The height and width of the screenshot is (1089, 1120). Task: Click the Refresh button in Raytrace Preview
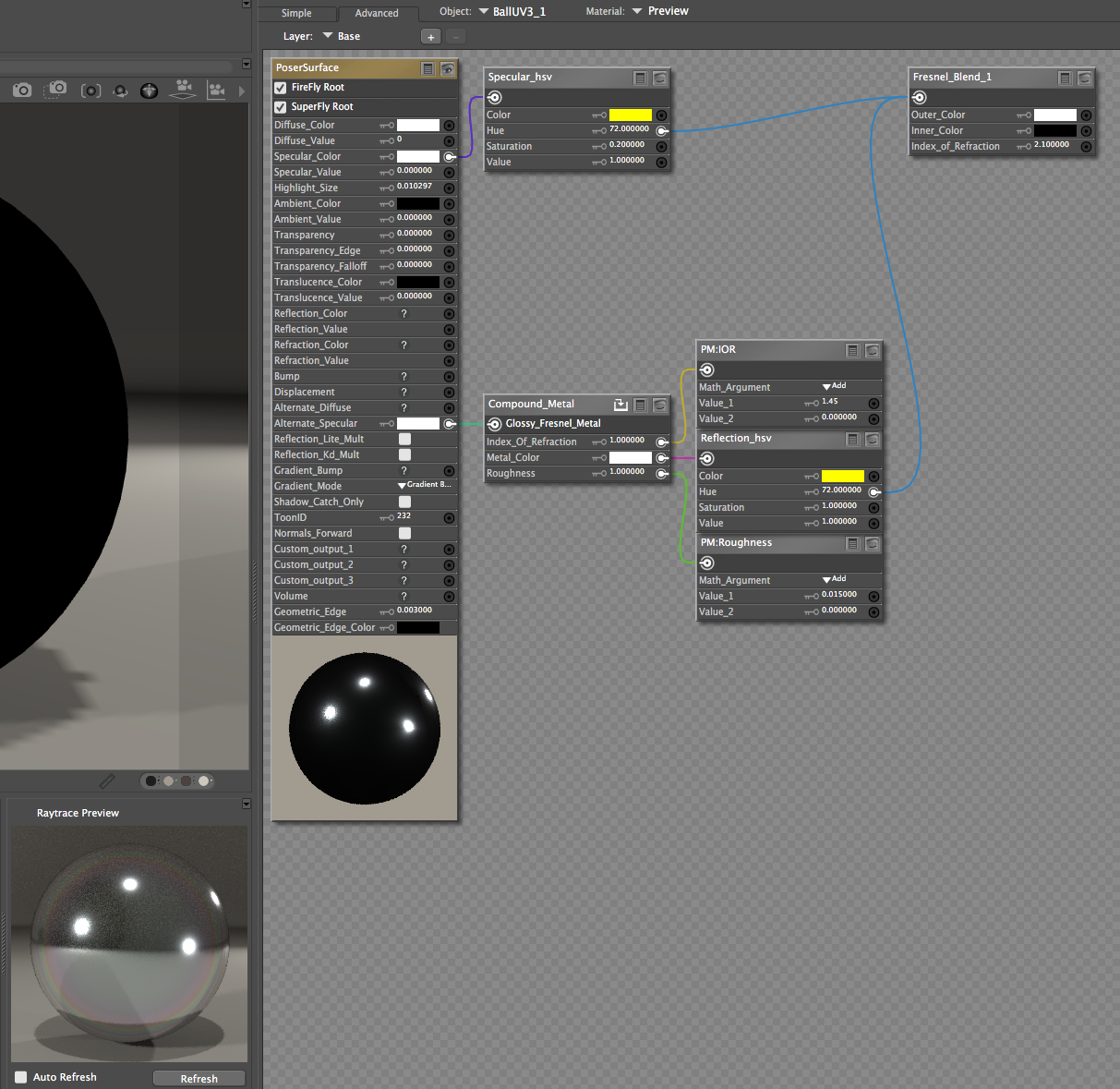[x=199, y=1079]
